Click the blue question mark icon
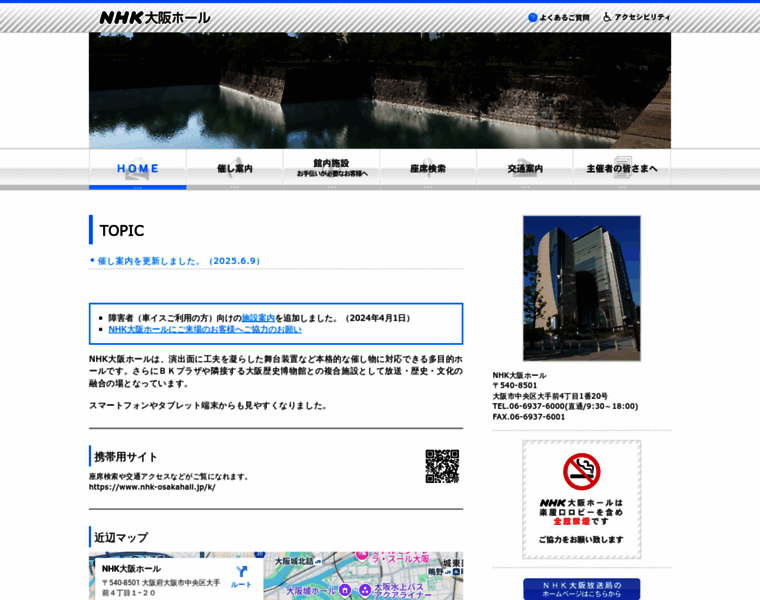 533,17
